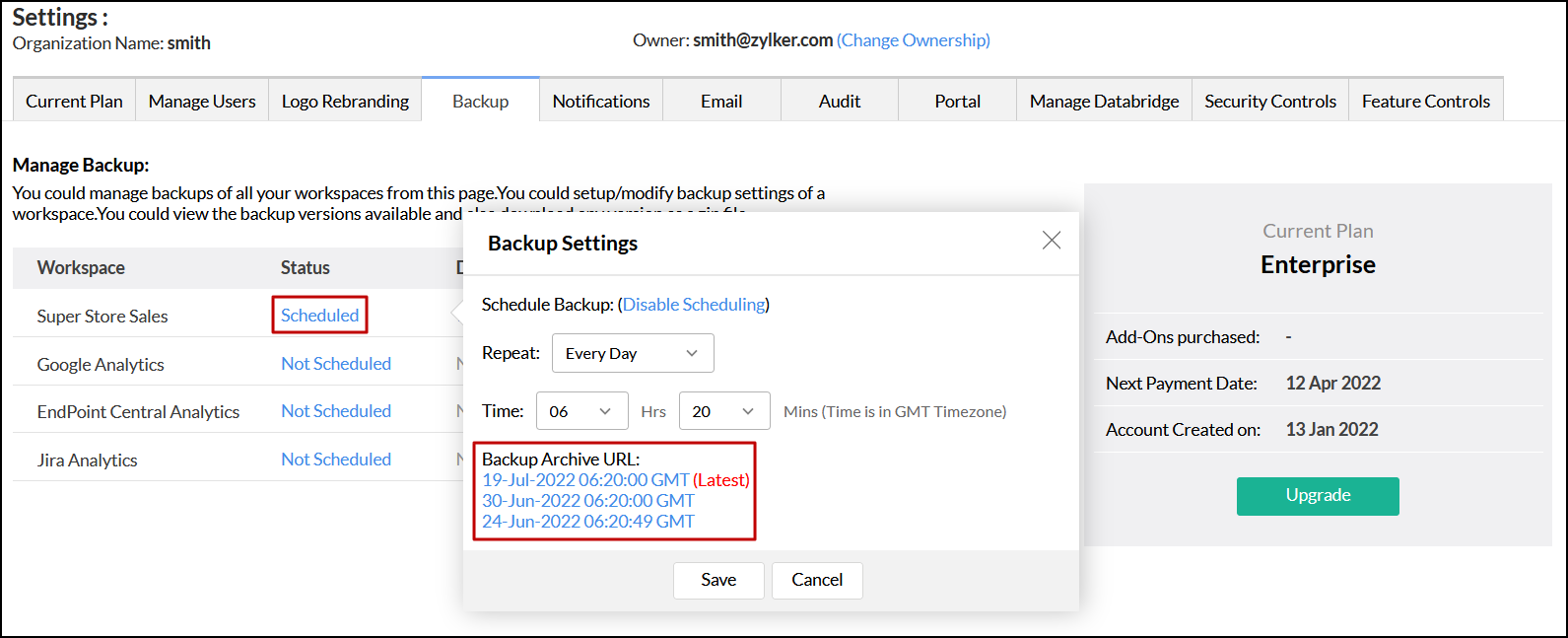
Task: Switch to the Current Plan tab
Action: click(x=74, y=102)
